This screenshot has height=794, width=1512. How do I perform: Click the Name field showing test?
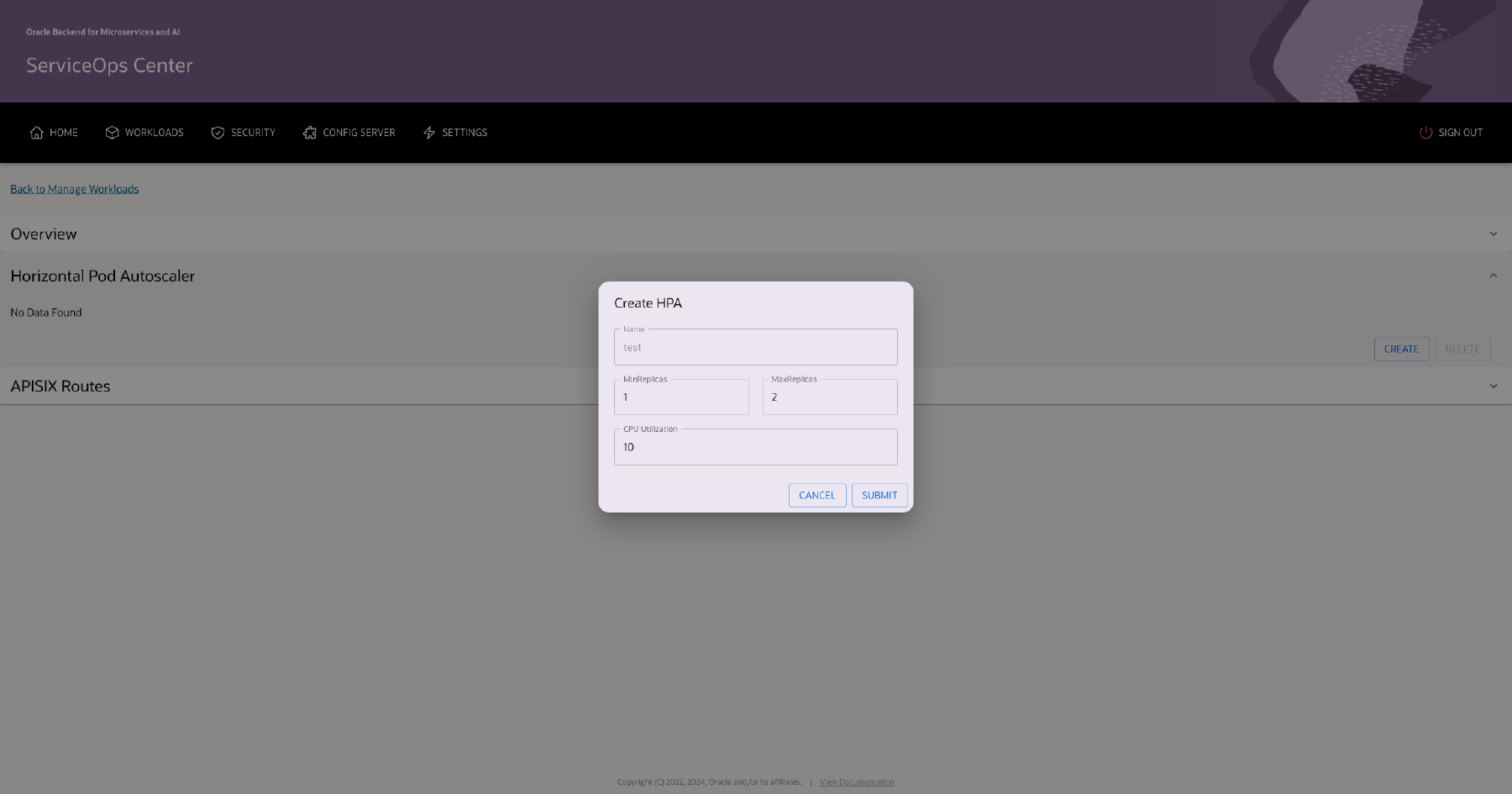(x=754, y=347)
